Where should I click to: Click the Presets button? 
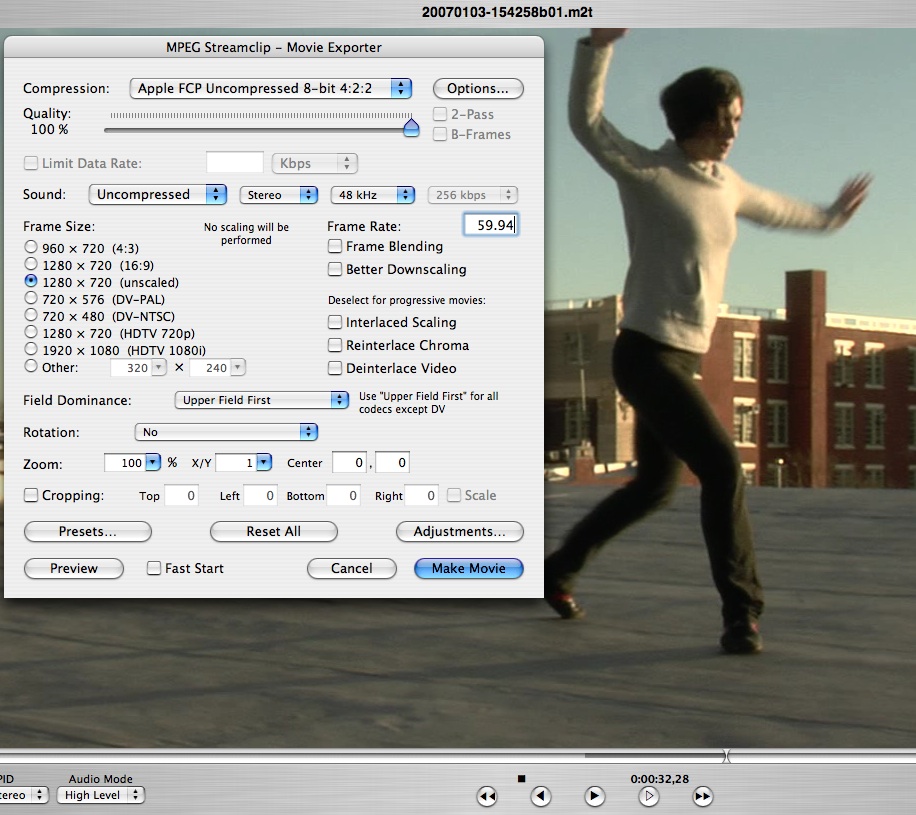(87, 531)
